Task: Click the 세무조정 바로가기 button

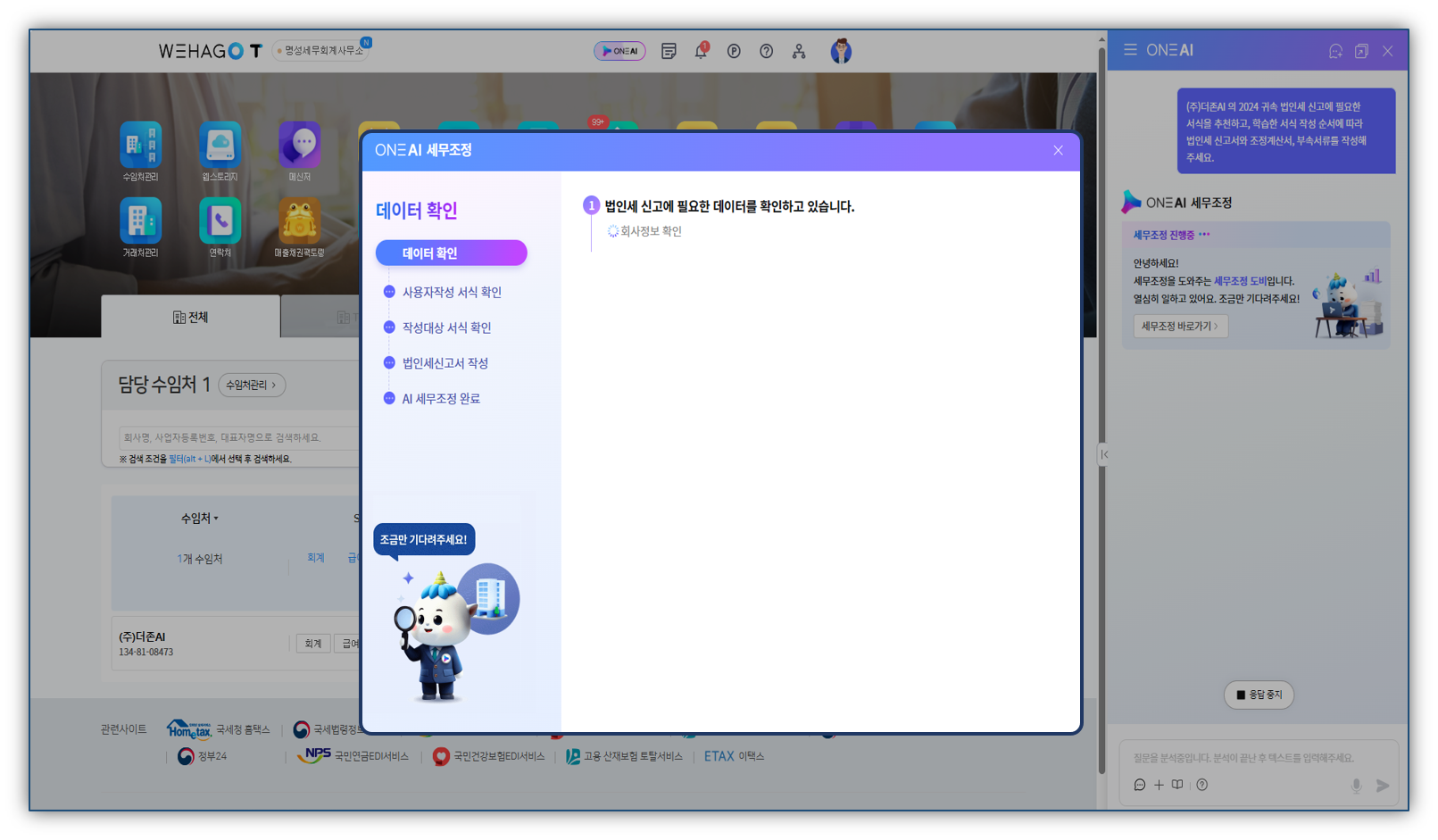Action: [1180, 326]
